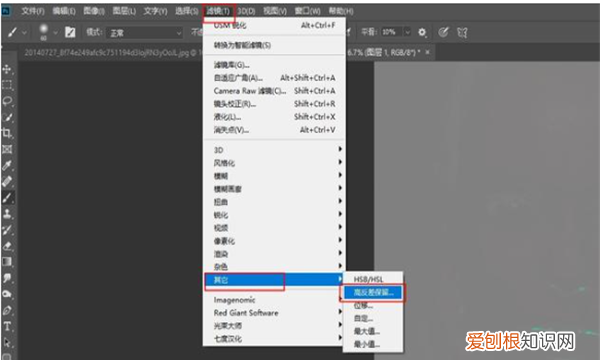Expand the 3D filter submenu
This screenshot has height=360, width=600.
274,150
